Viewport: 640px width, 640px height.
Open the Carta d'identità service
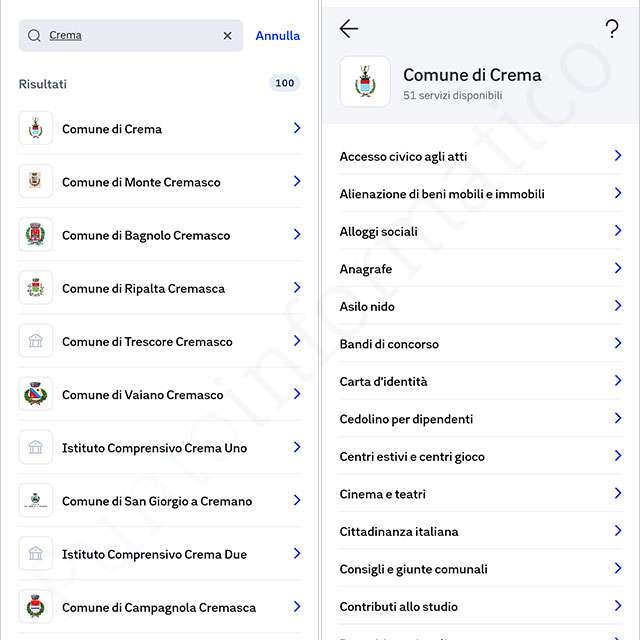(x=383, y=381)
